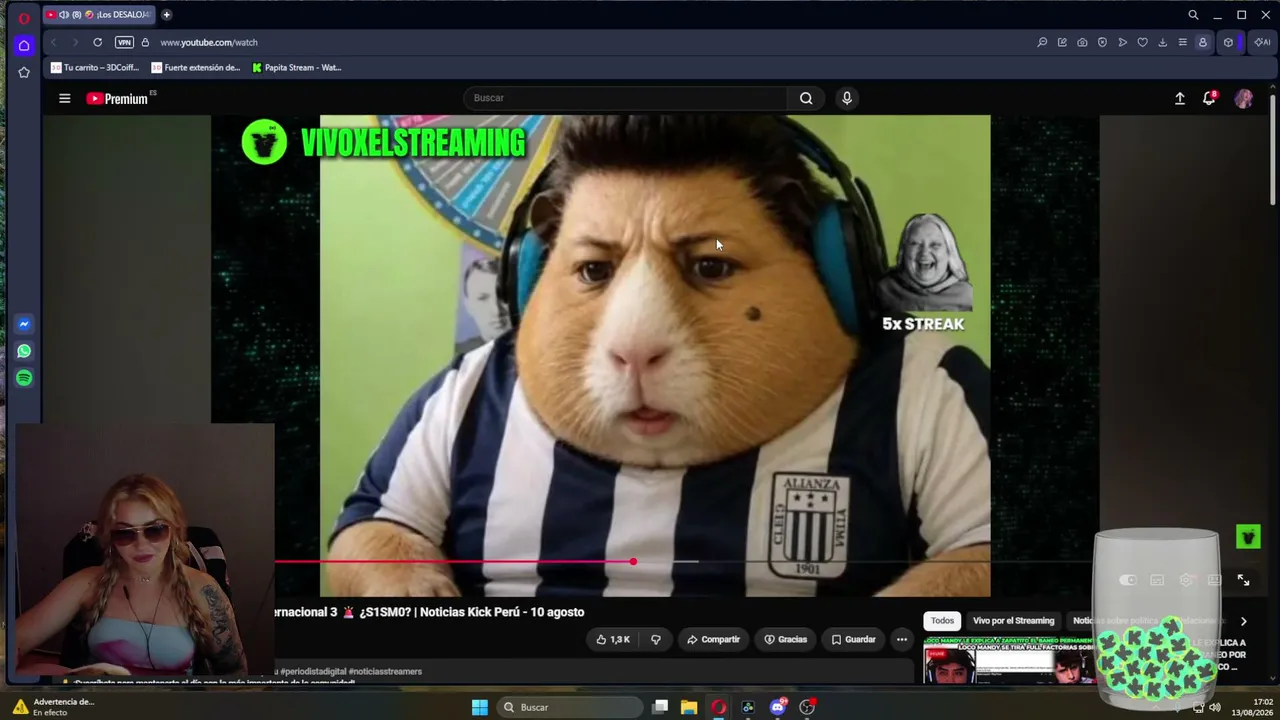This screenshot has width=1280, height=720.
Task: Open the browser downloads icon
Action: [1162, 42]
